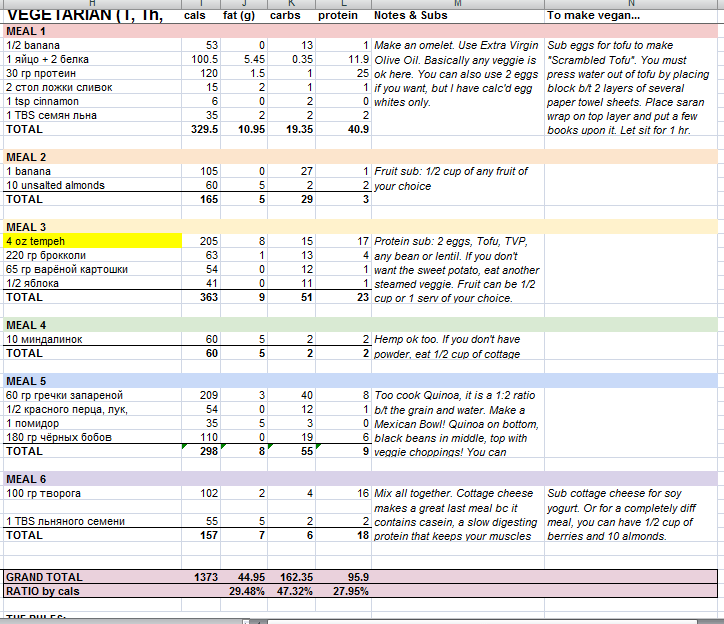The image size is (724, 624).
Task: Click the 'RATIO by cals' label cell
Action: [x=92, y=591]
